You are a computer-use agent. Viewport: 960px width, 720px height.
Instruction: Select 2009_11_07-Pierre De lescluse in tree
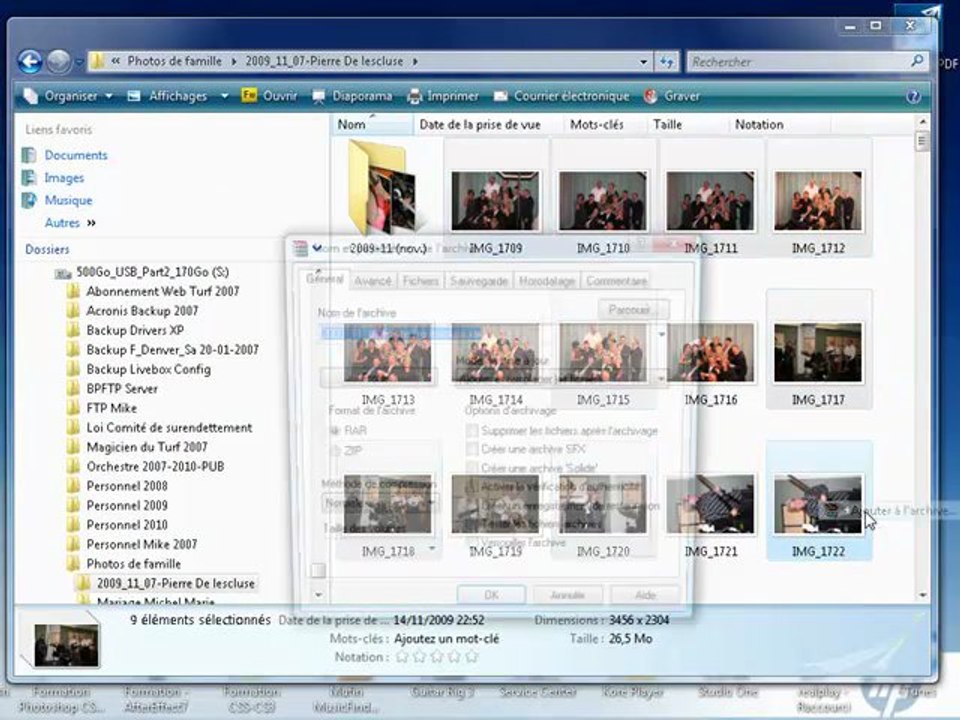175,583
